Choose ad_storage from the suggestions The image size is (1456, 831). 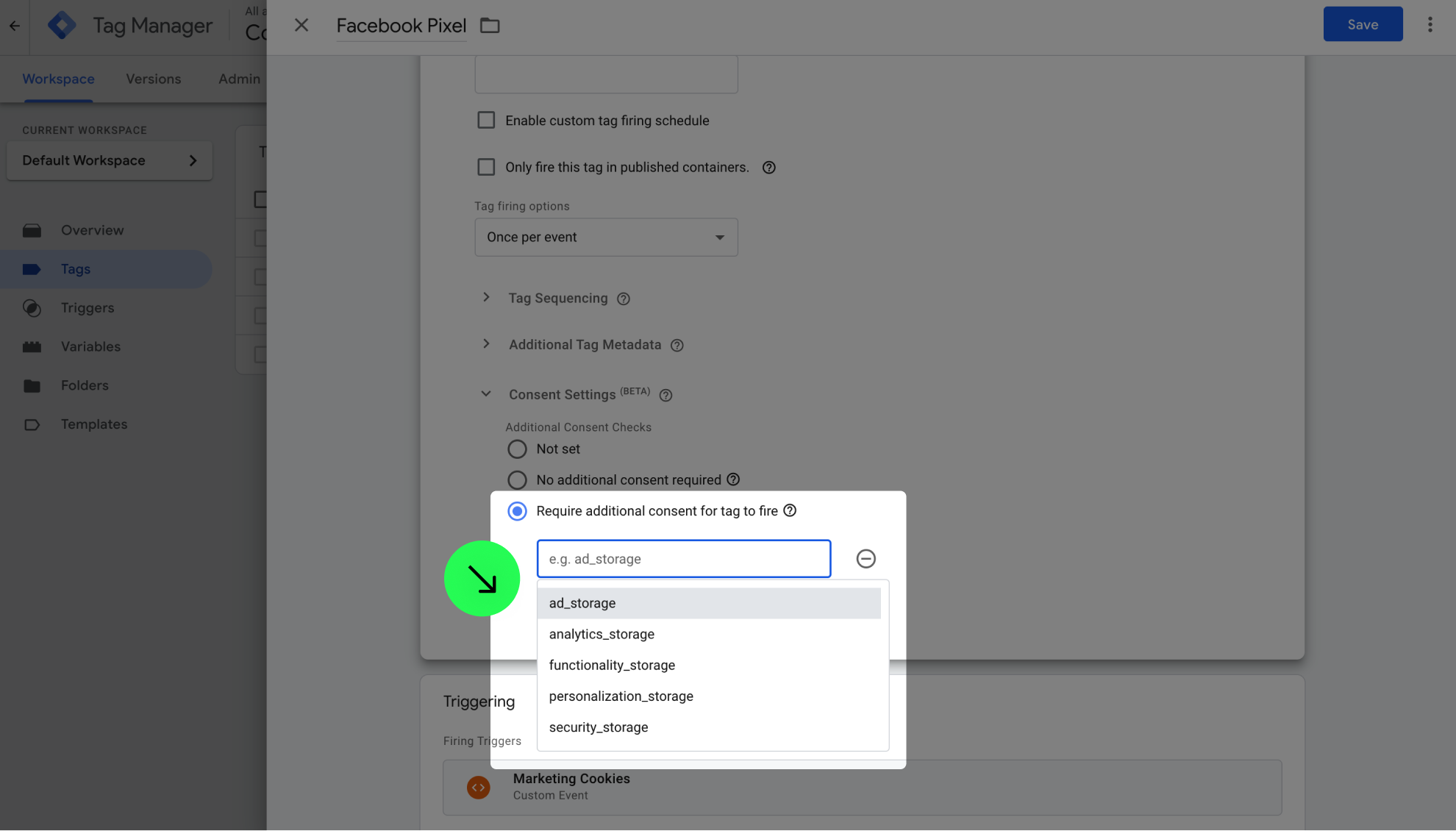pyautogui.click(x=709, y=603)
